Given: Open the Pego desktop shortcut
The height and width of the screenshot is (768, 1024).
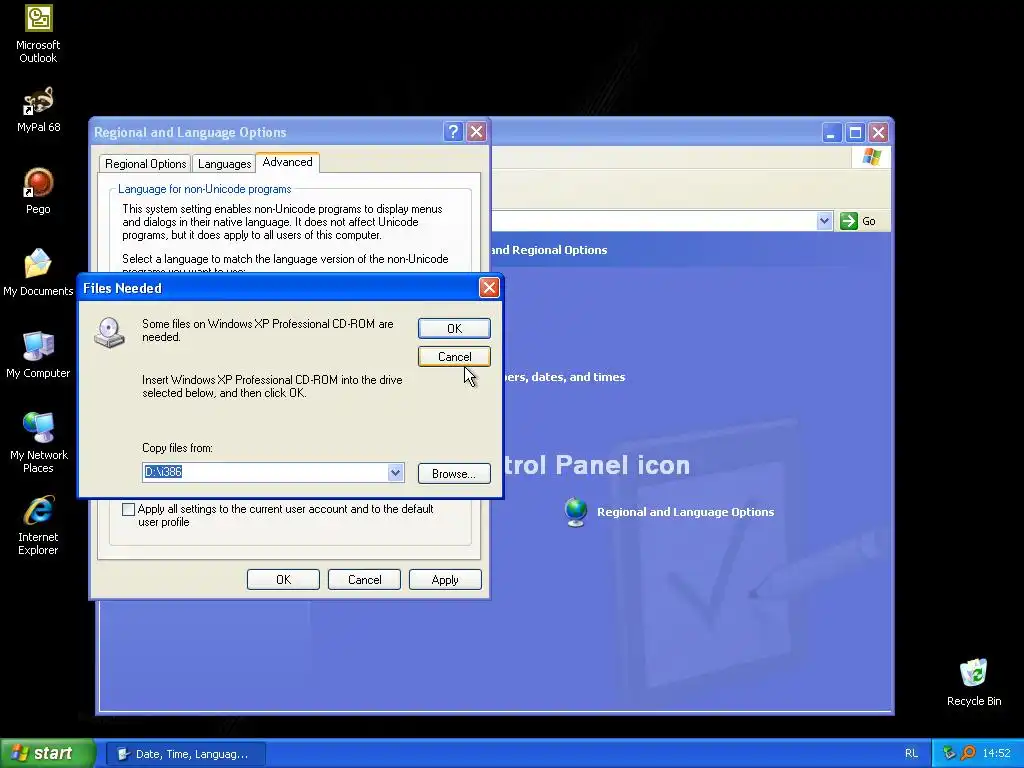Looking at the screenshot, I should tap(39, 191).
